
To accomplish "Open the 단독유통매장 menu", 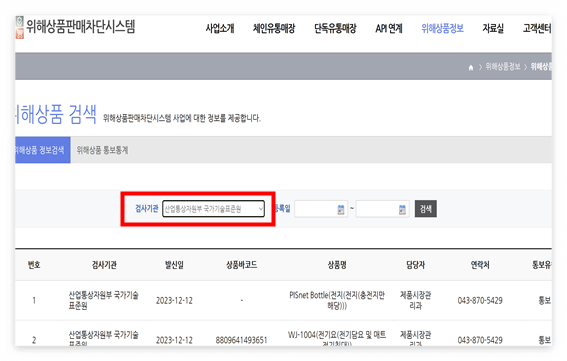I will pyautogui.click(x=335, y=28).
